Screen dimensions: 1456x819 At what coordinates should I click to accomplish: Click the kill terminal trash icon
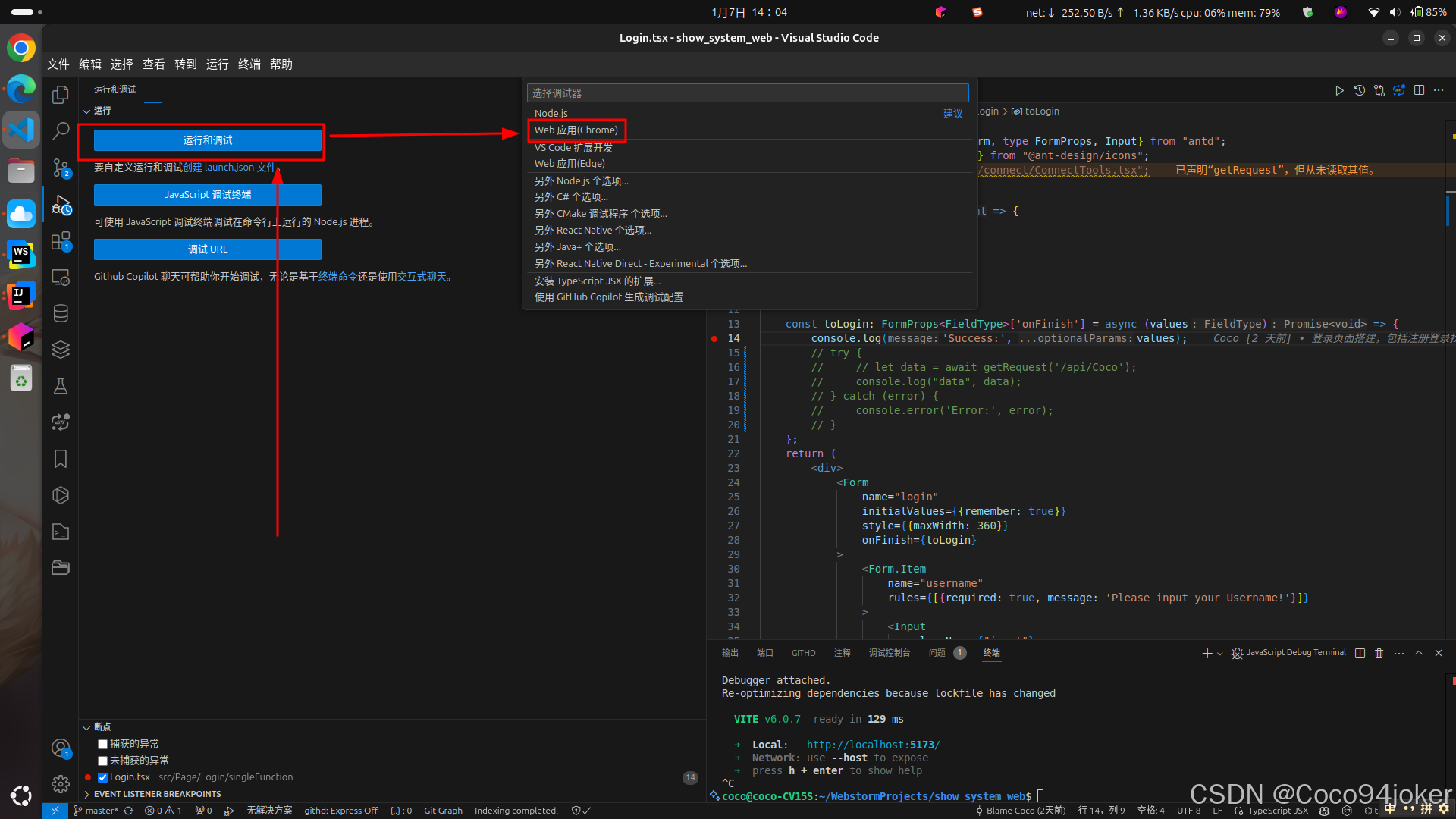pos(1379,653)
